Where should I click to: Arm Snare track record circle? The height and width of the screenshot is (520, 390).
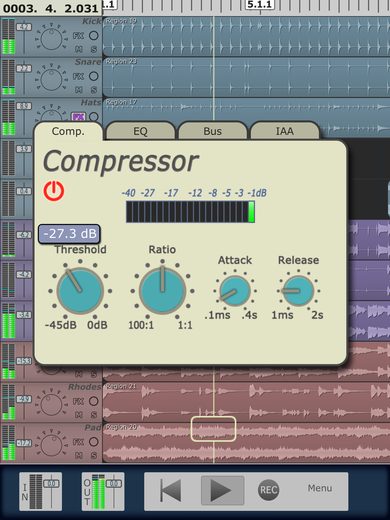94,76
